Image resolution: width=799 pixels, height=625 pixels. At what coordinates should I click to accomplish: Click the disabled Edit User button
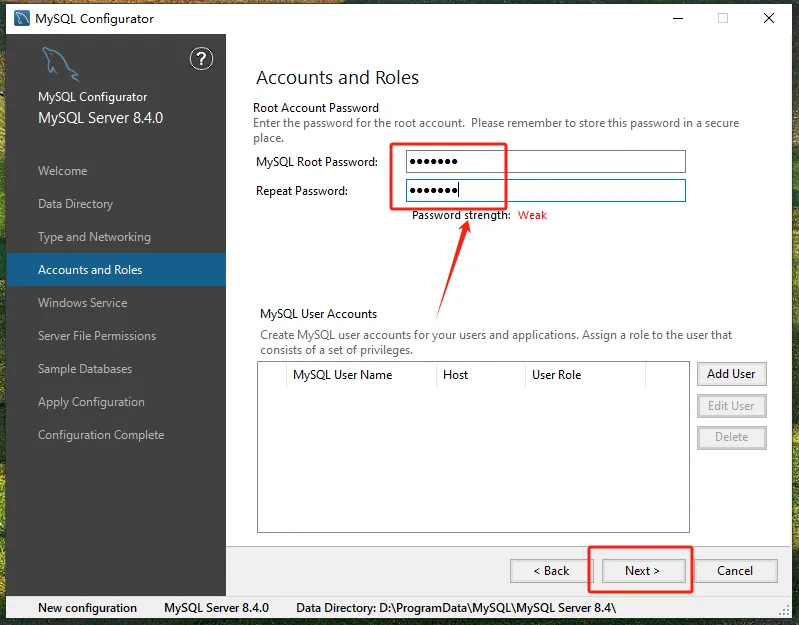731,406
